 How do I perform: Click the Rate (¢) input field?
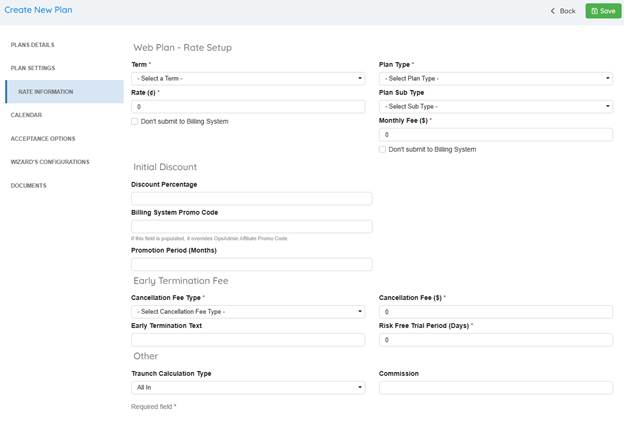coord(248,107)
